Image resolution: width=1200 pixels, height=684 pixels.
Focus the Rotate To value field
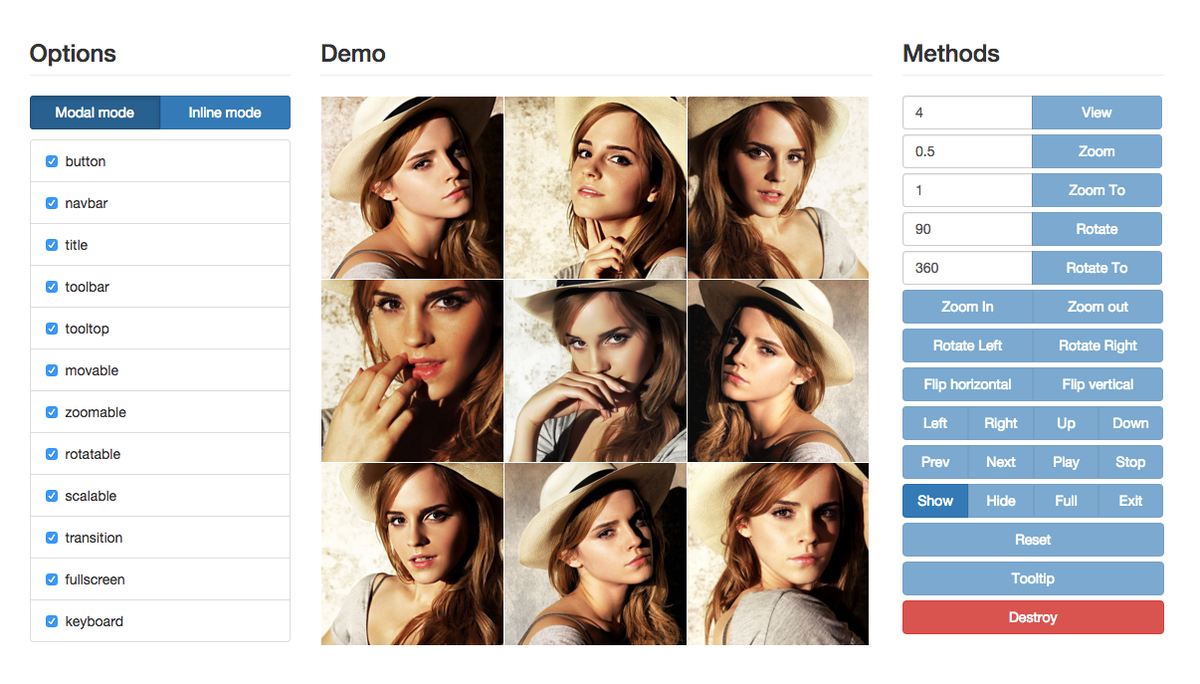point(967,268)
